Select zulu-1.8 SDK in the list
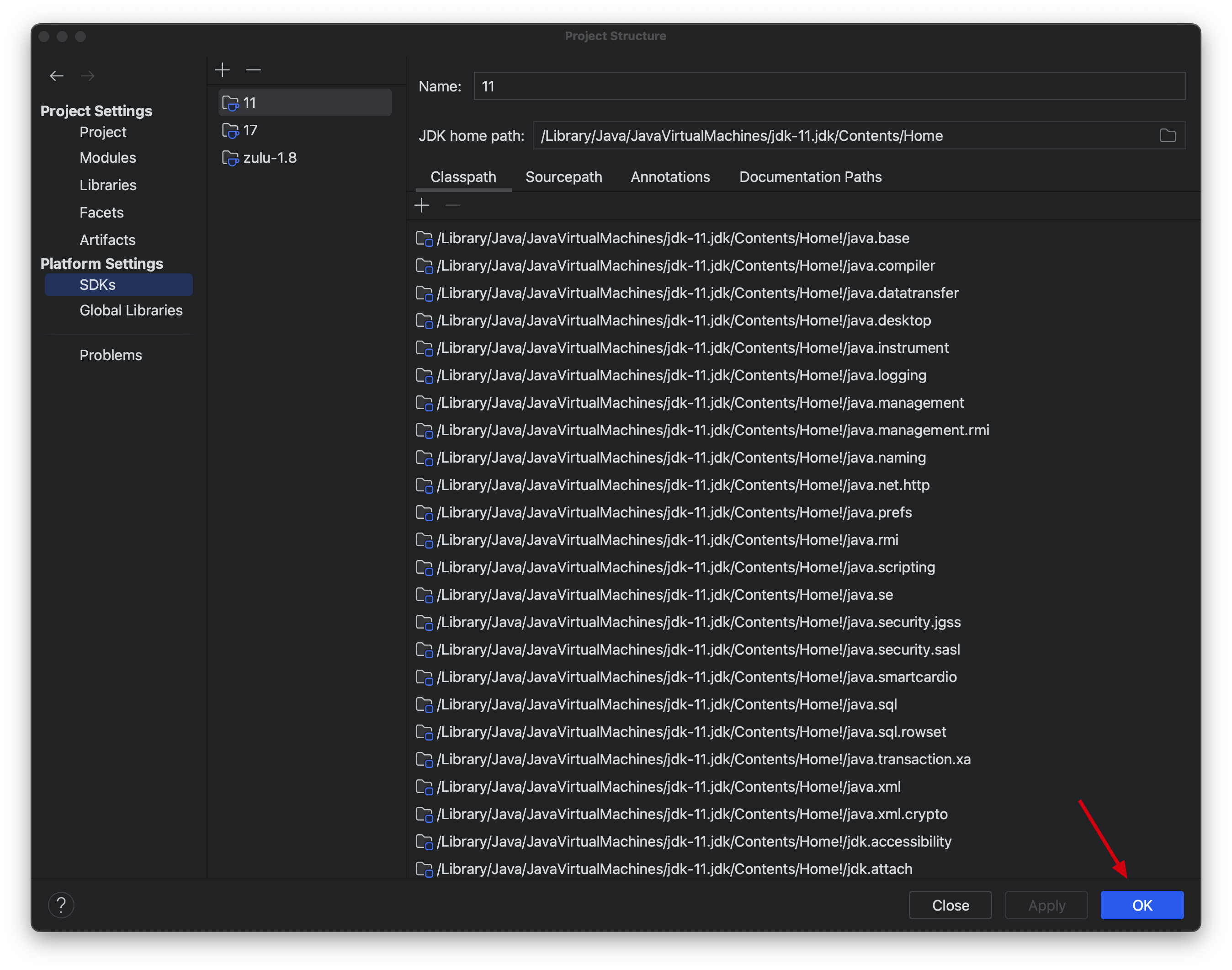 [305, 158]
